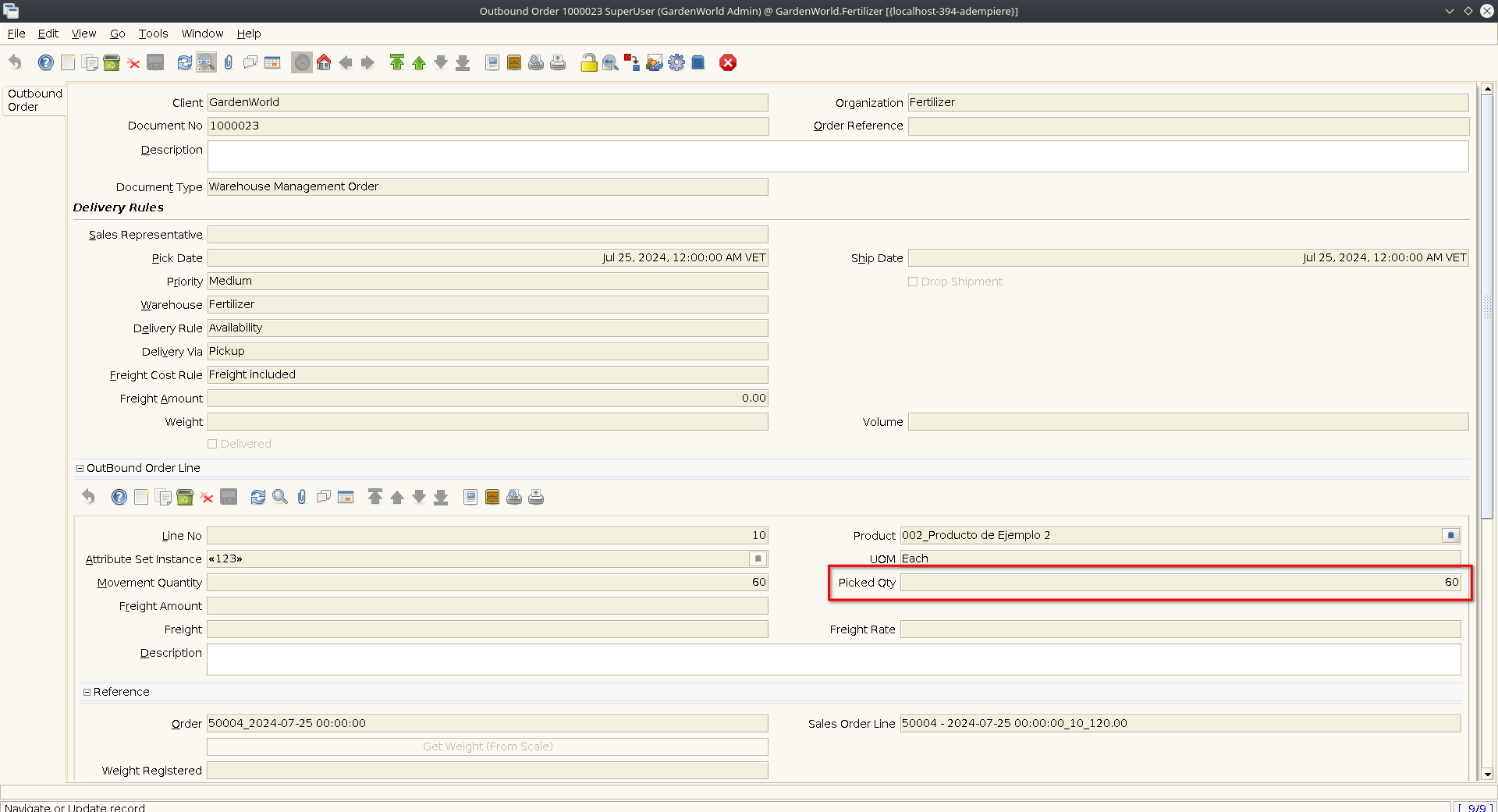Open Zoom Across icon
1498x812 pixels.
coord(610,62)
